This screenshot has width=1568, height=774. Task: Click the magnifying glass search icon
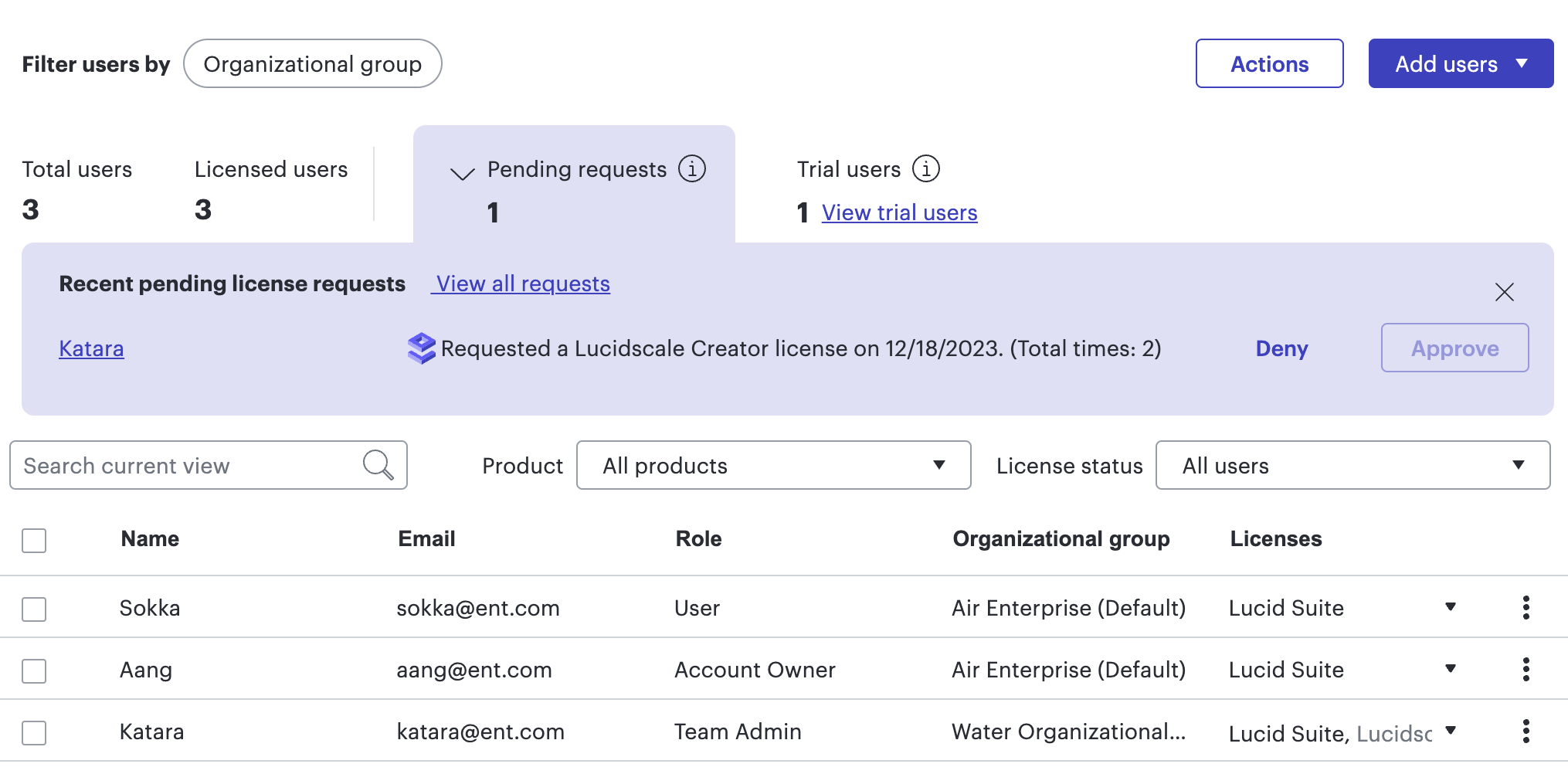pos(377,464)
